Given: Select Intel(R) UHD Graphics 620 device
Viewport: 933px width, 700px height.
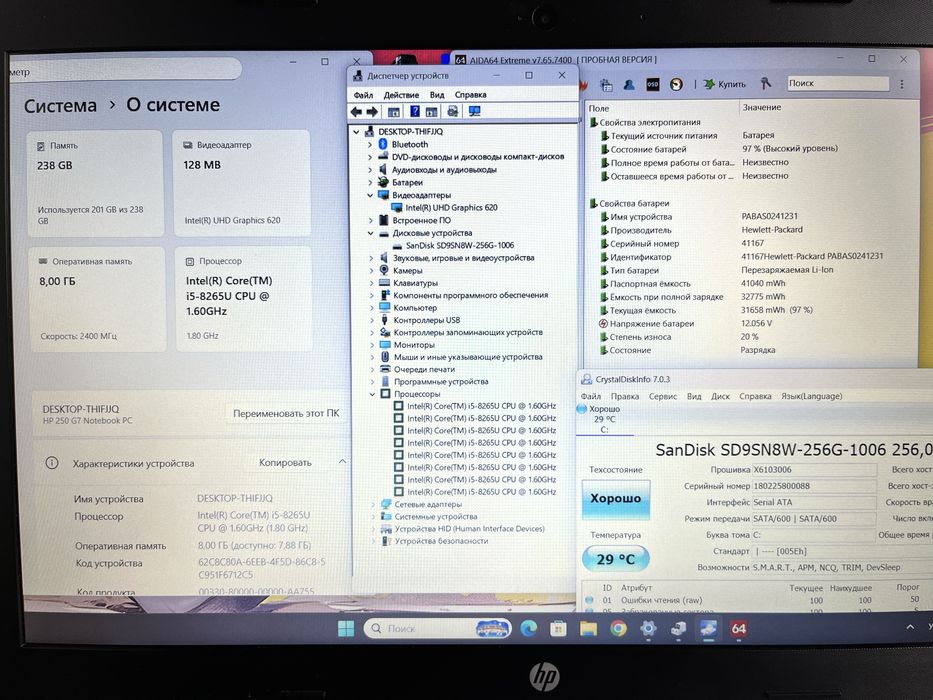Looking at the screenshot, I should point(451,207).
